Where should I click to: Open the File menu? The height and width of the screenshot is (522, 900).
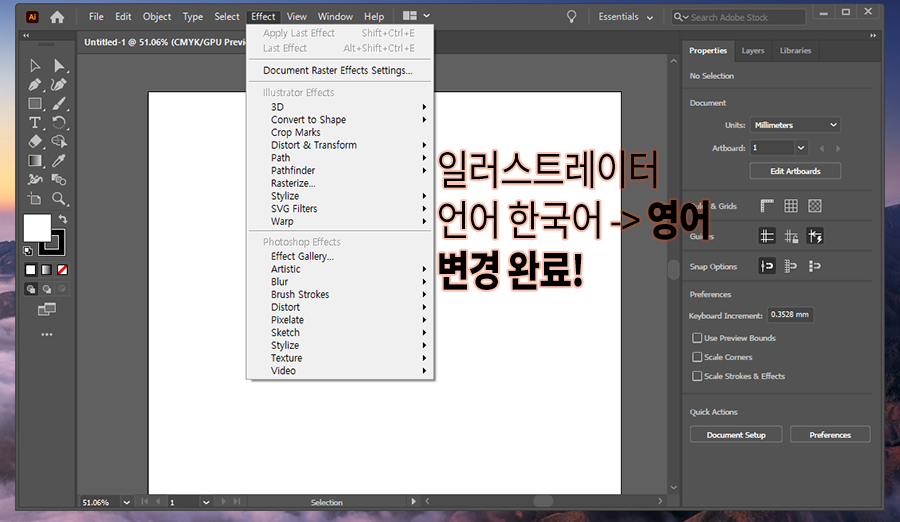(x=96, y=17)
